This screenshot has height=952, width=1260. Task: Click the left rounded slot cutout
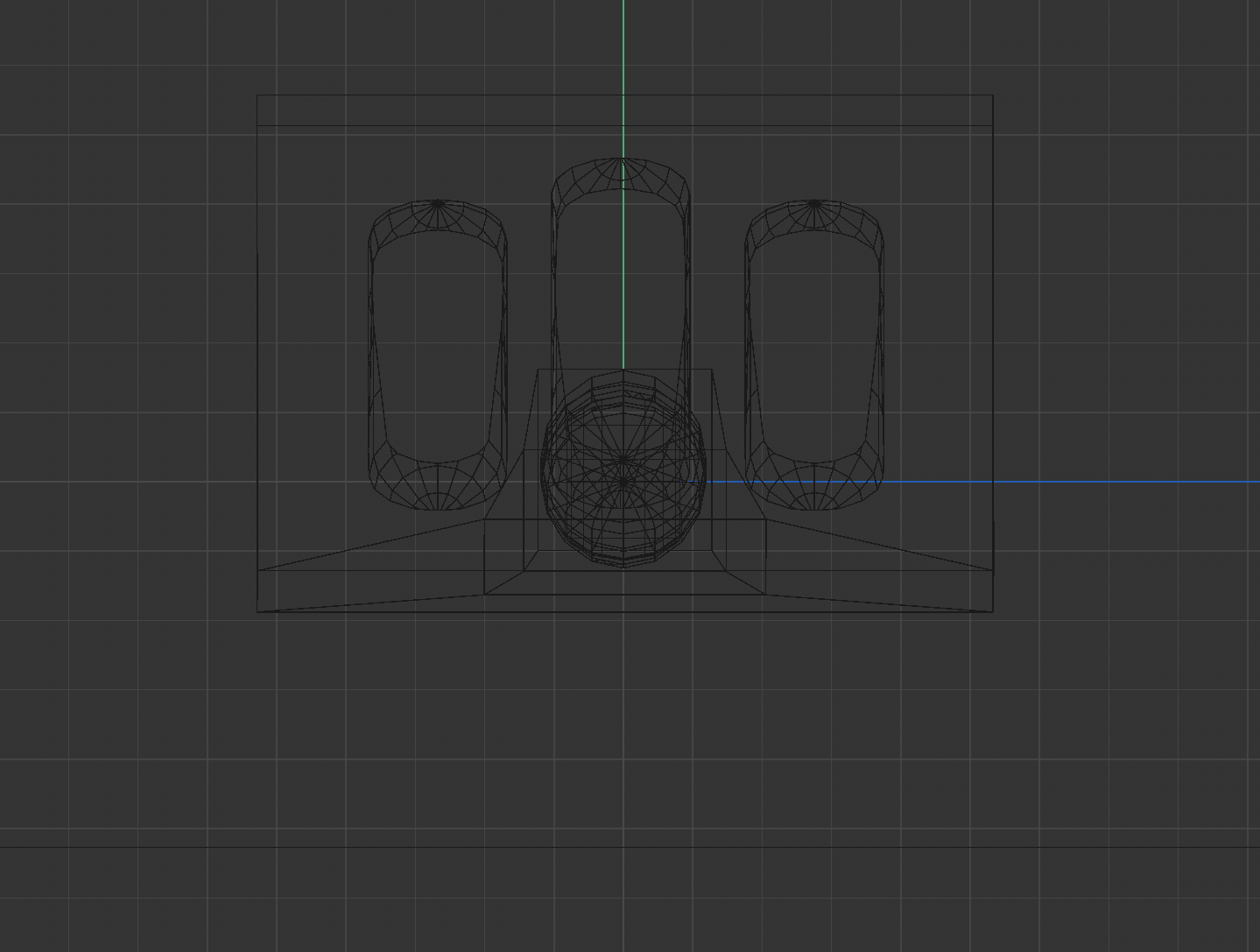(x=436, y=350)
